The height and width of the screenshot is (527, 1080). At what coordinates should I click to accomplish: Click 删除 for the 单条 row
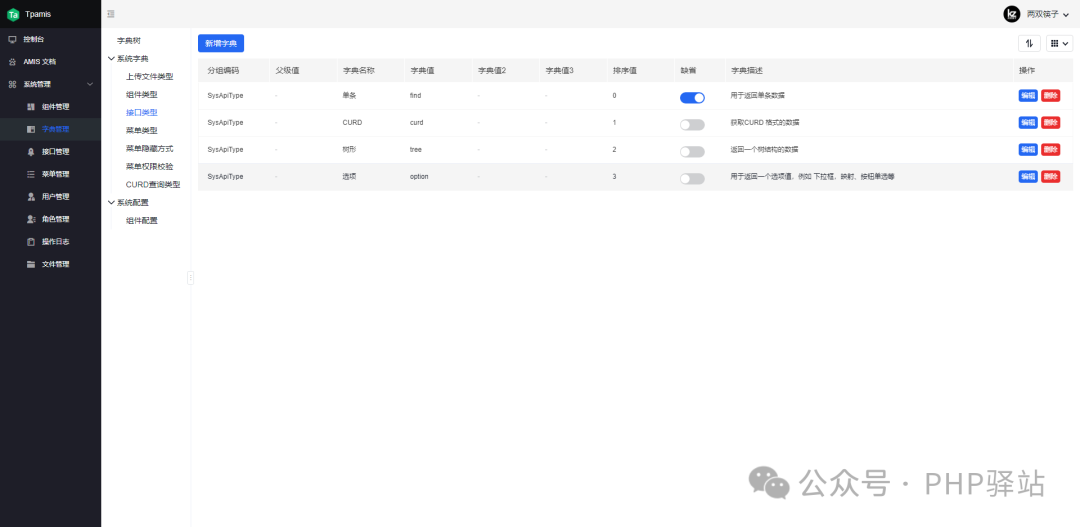pyautogui.click(x=1050, y=96)
